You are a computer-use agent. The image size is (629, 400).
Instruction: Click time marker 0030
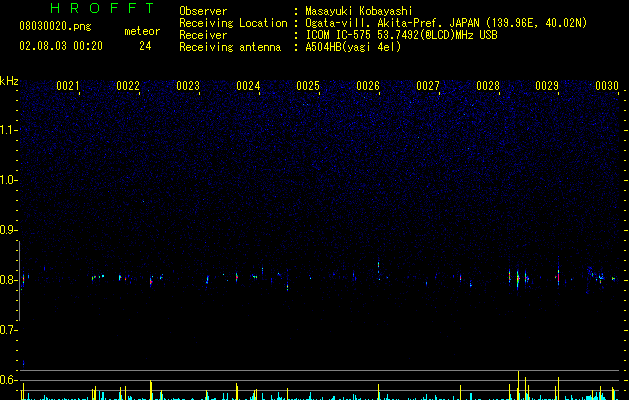tap(607, 86)
